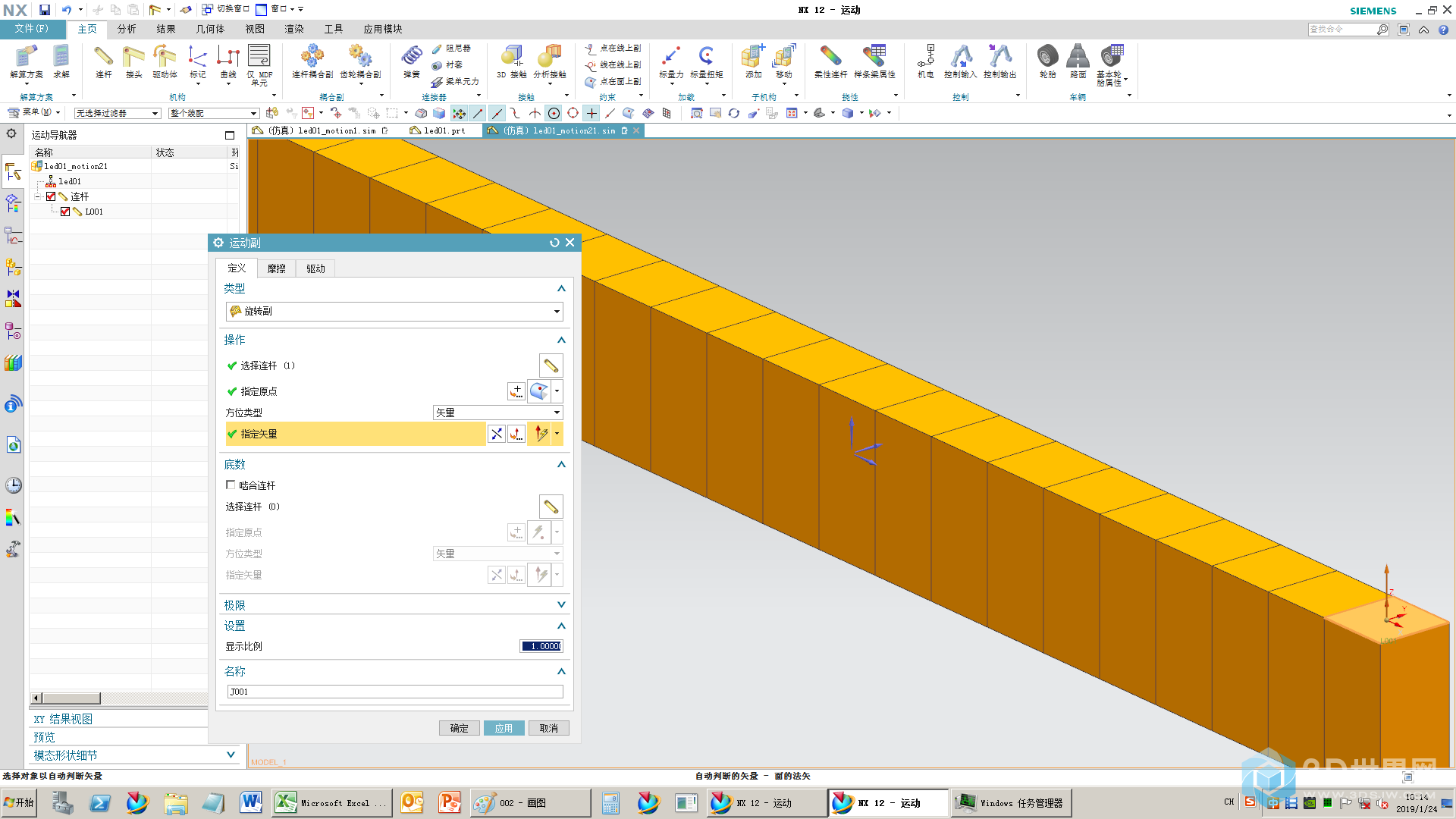Select the 接头 (Joint) tool
The image size is (1456, 819).
[x=134, y=61]
